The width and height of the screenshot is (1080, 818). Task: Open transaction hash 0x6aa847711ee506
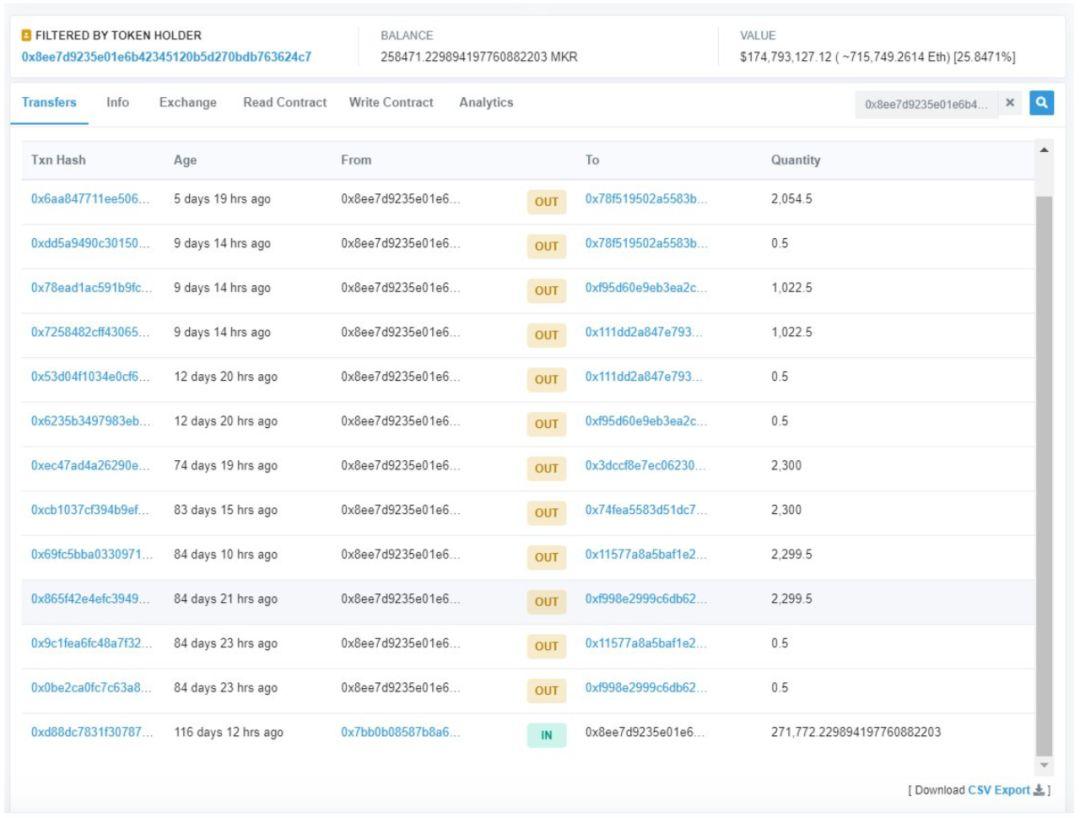point(90,199)
